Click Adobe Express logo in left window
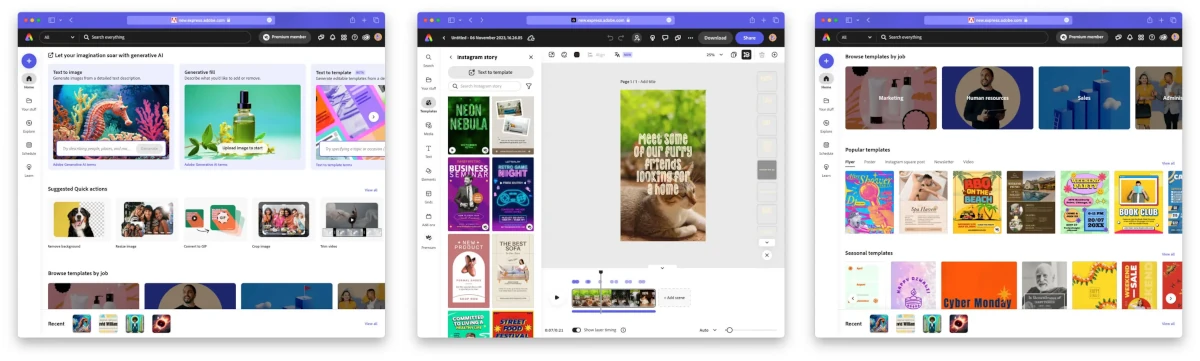The height and width of the screenshot is (361, 1200). [29, 37]
